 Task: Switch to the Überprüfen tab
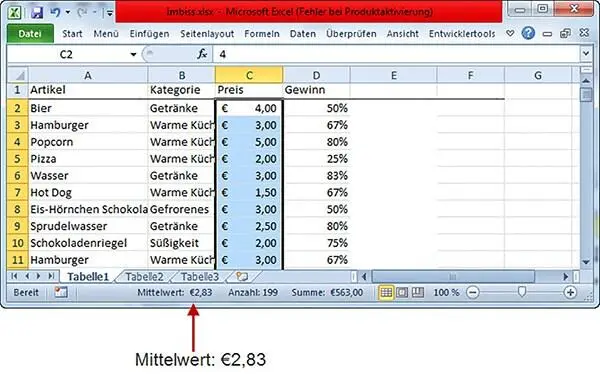pyautogui.click(x=351, y=34)
